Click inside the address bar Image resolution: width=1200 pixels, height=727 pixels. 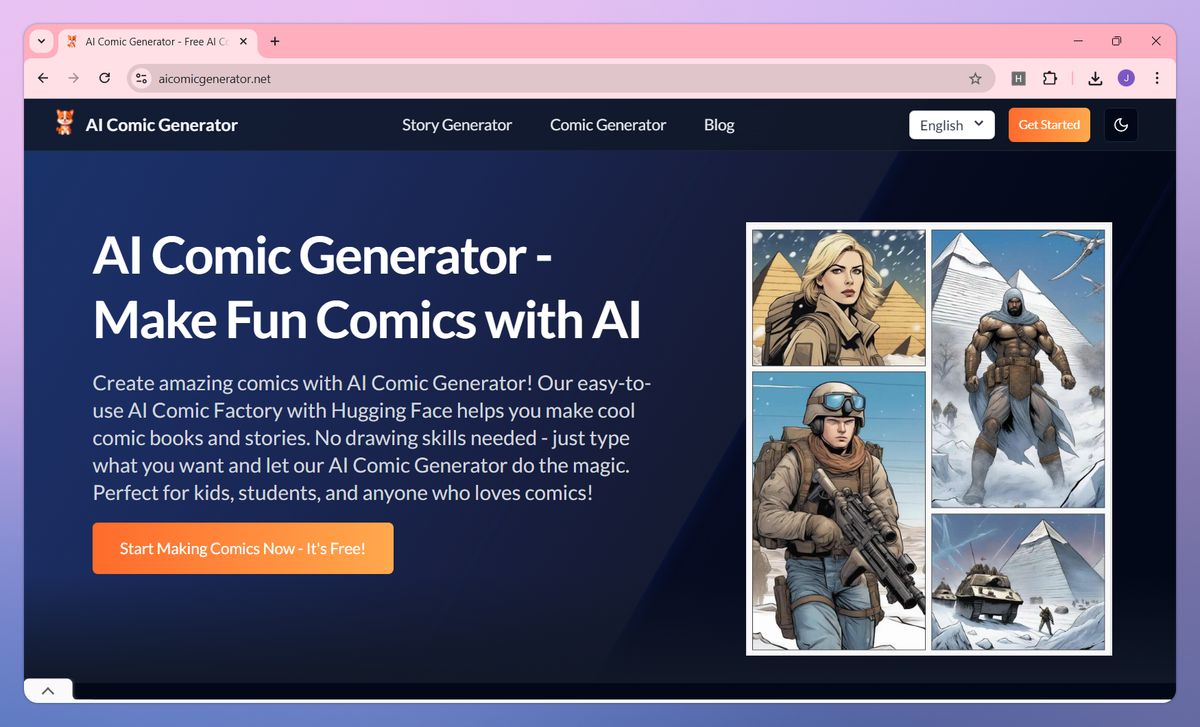[x=400, y=78]
